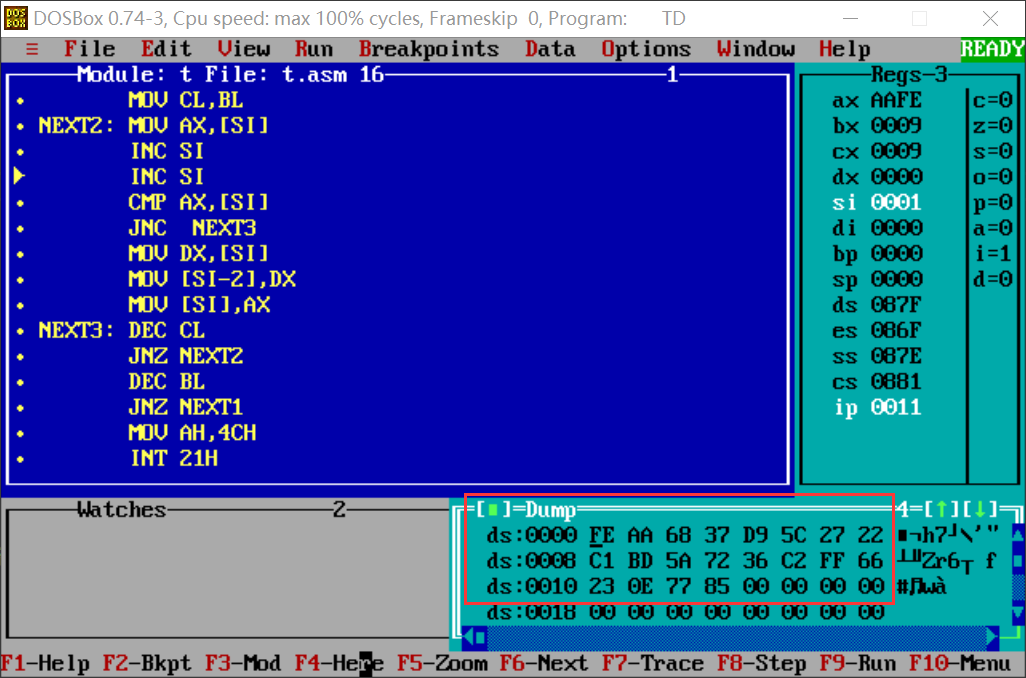
Task: Click the source line MOV [SI-2],DX
Action: 212,279
